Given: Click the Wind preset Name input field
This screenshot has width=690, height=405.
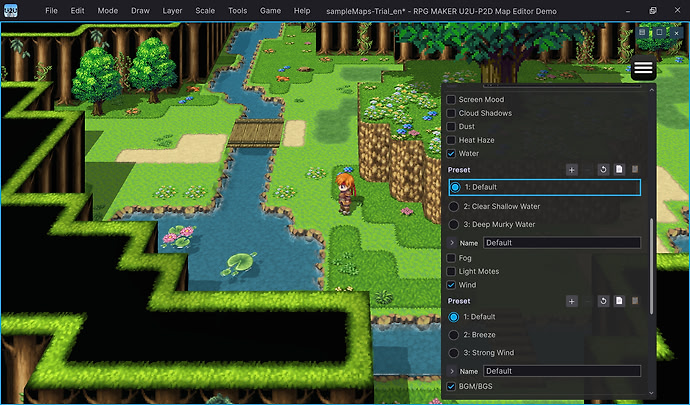Looking at the screenshot, I should tap(562, 371).
